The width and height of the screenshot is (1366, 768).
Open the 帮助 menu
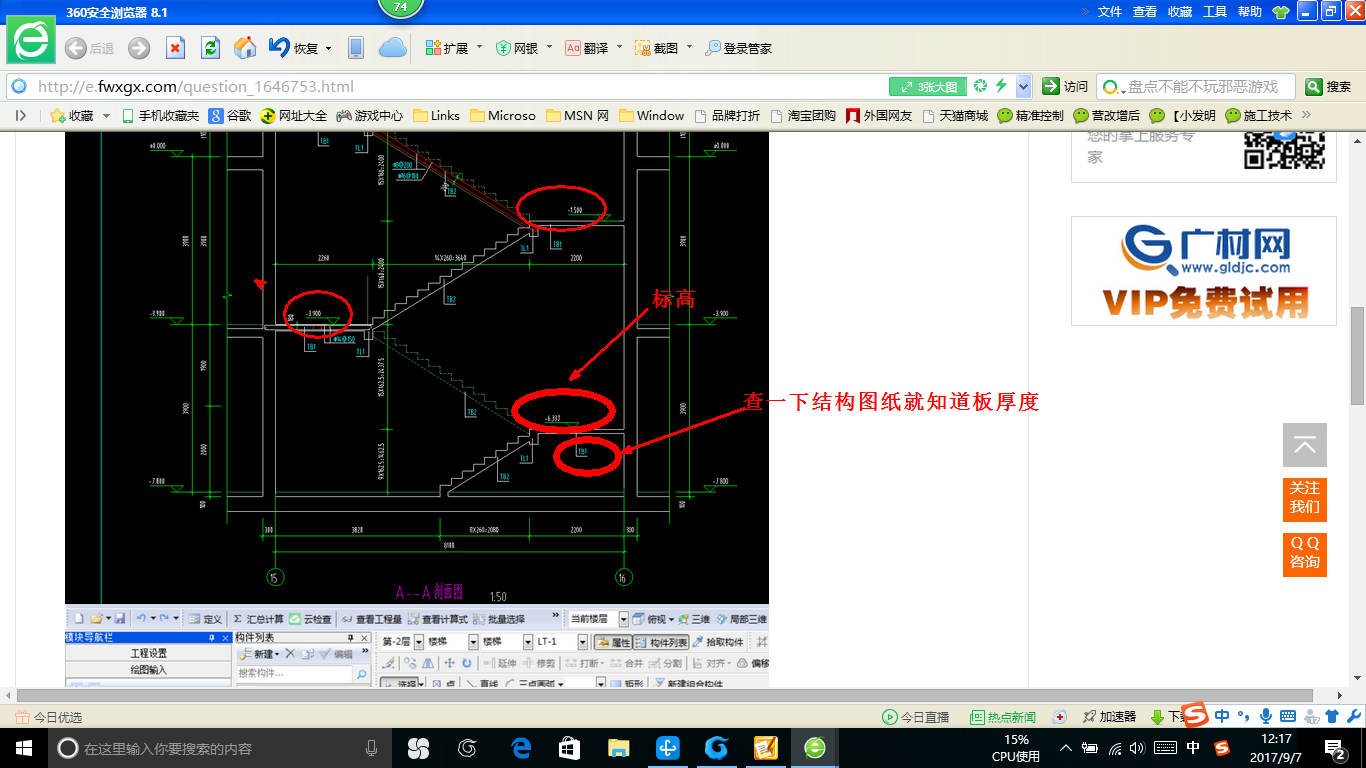click(1250, 12)
